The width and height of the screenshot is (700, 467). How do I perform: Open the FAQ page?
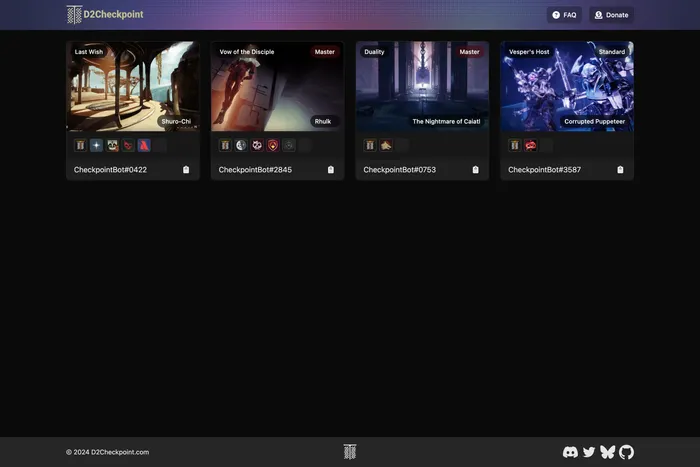(564, 15)
